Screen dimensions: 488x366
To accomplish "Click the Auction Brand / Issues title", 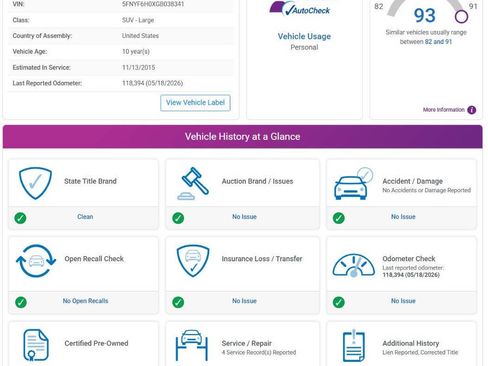I will [x=257, y=181].
